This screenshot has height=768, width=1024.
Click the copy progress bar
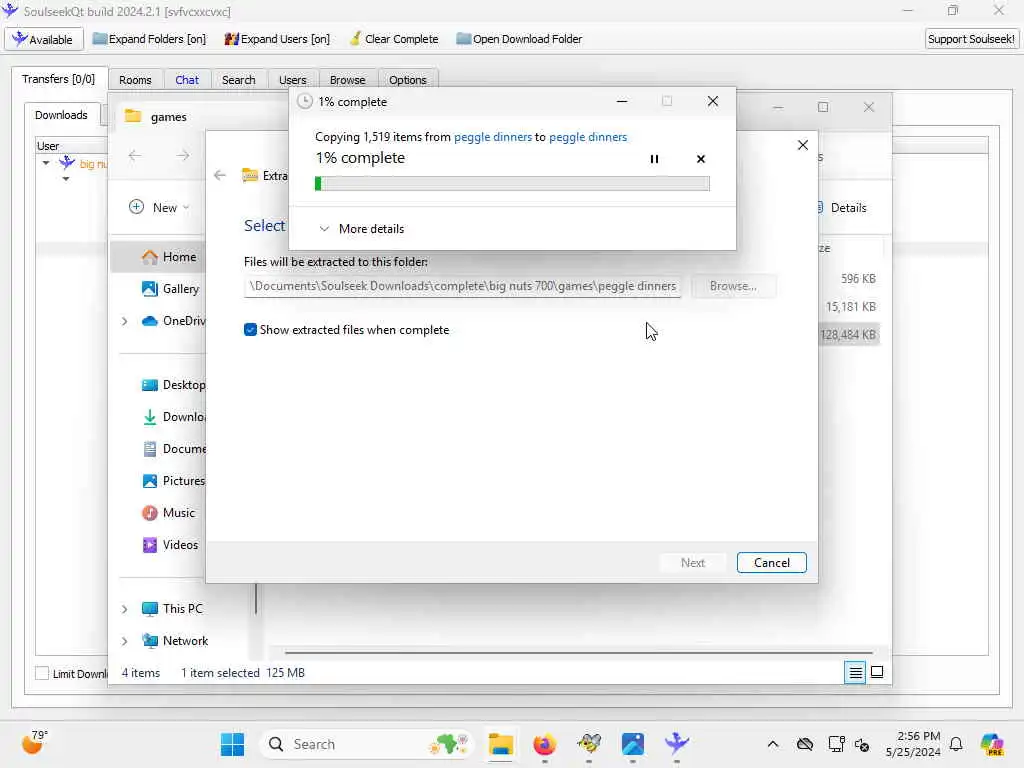(x=512, y=184)
